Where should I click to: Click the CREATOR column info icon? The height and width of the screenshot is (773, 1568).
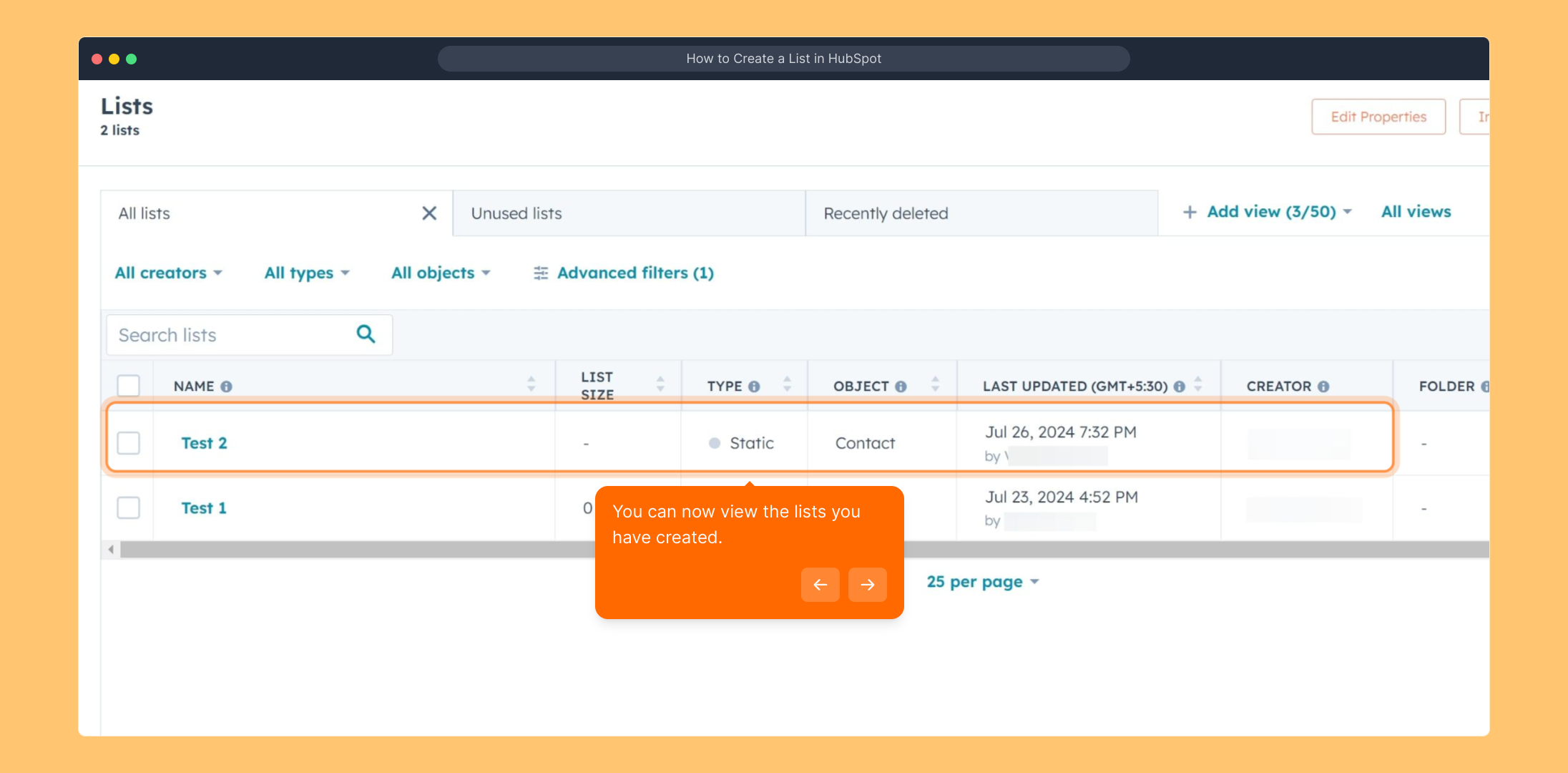point(1323,386)
